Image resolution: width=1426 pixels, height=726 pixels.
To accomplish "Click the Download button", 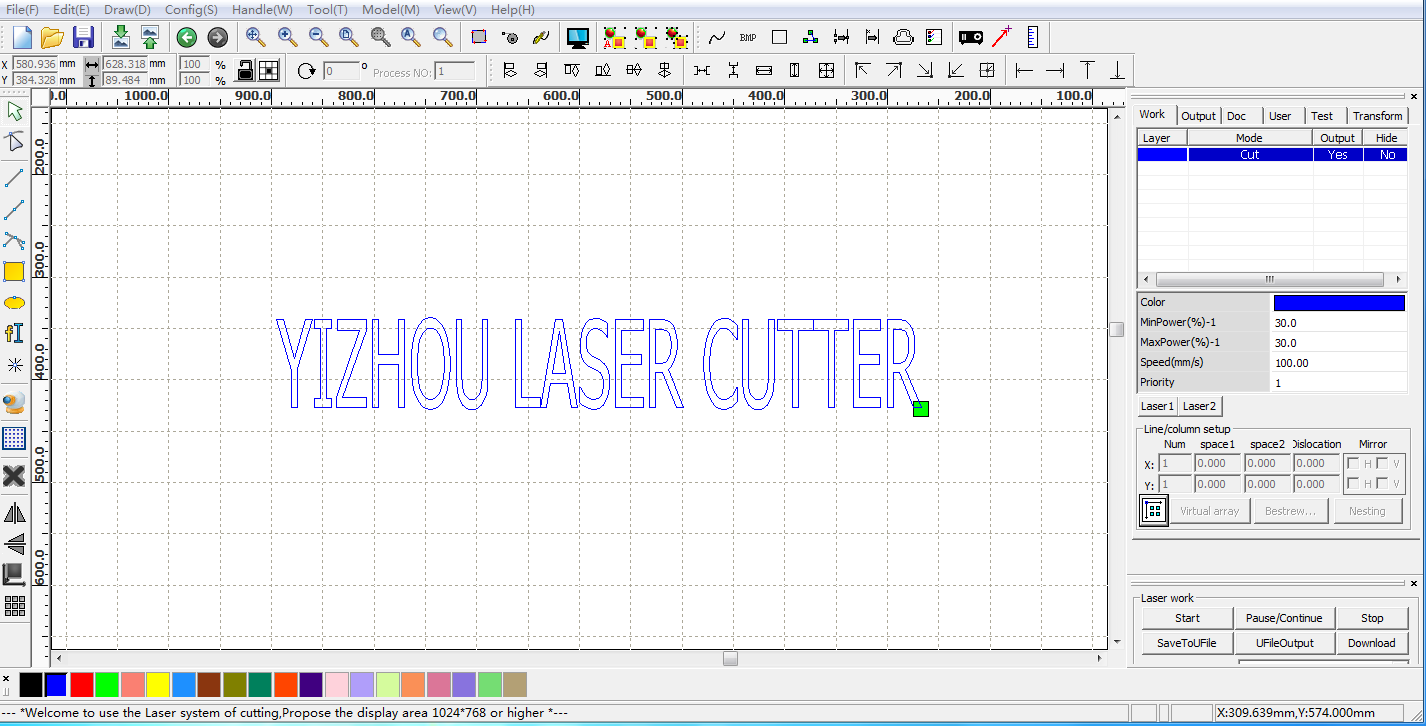I will (1373, 643).
